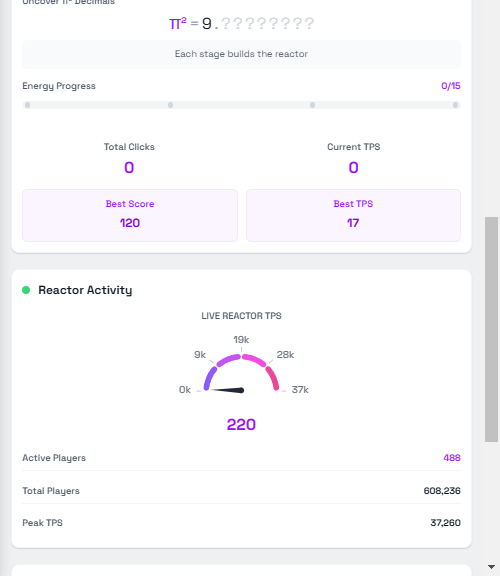Image resolution: width=500 pixels, height=576 pixels.
Task: Click the 19k gauge tick label
Action: tap(241, 340)
